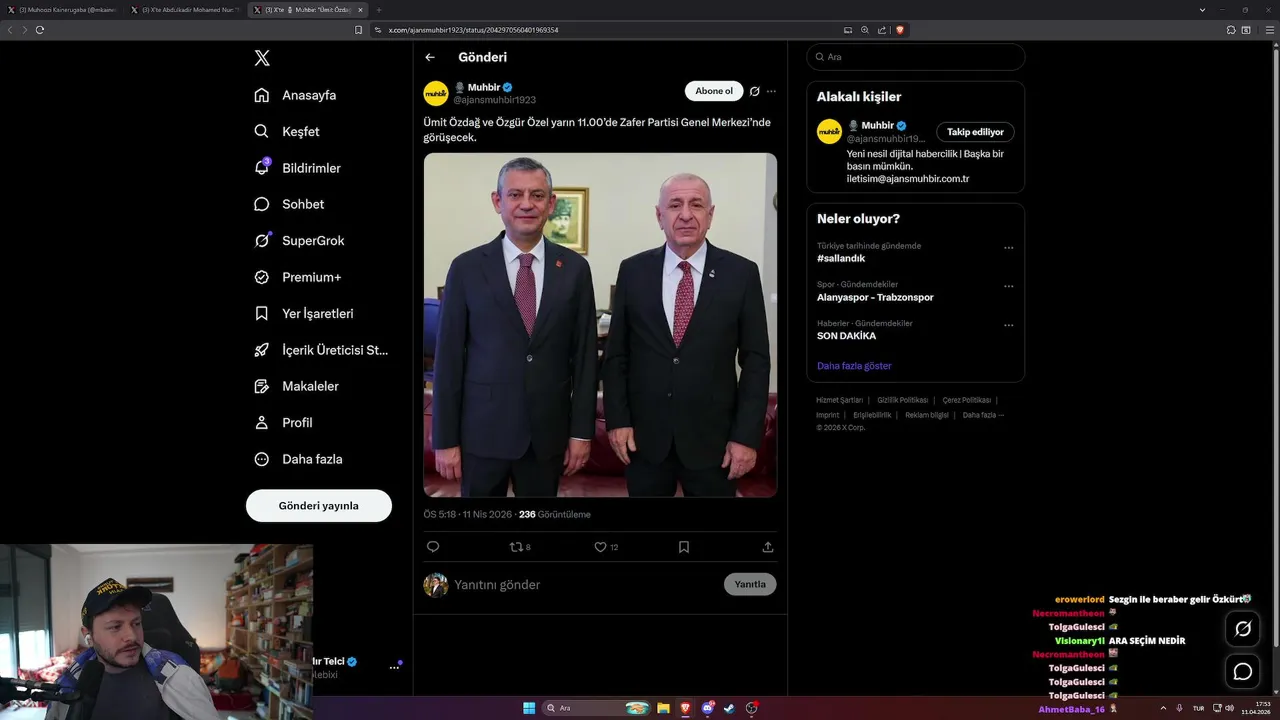Open options for SON DAKİKA trend
Screen dimensions: 1280x720
[1009, 325]
